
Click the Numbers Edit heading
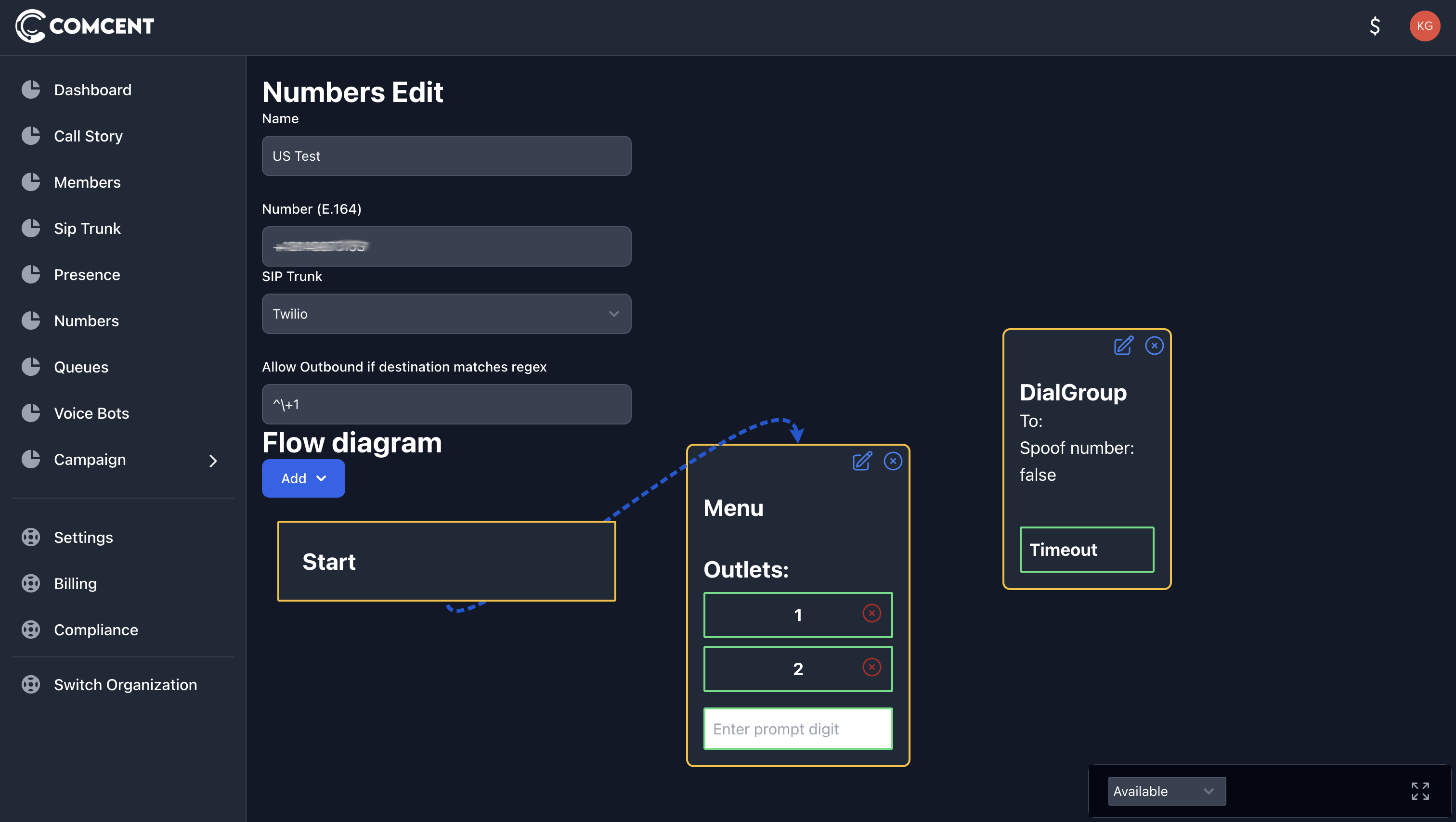(353, 92)
